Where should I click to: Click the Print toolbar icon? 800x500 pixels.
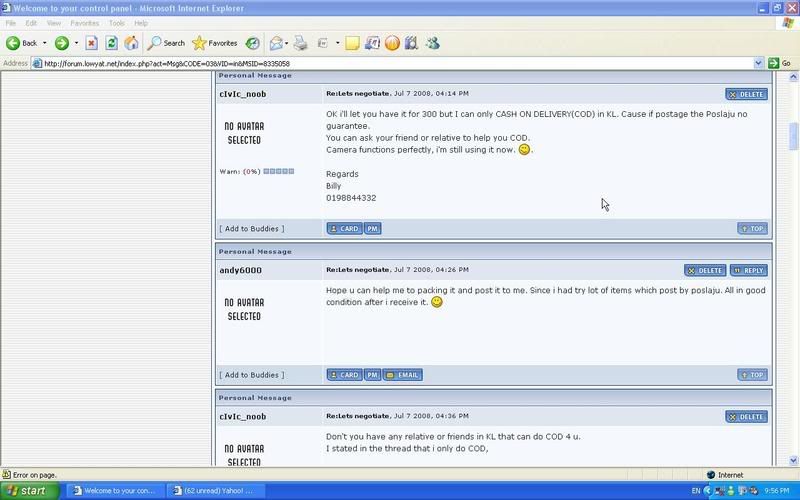(x=300, y=43)
